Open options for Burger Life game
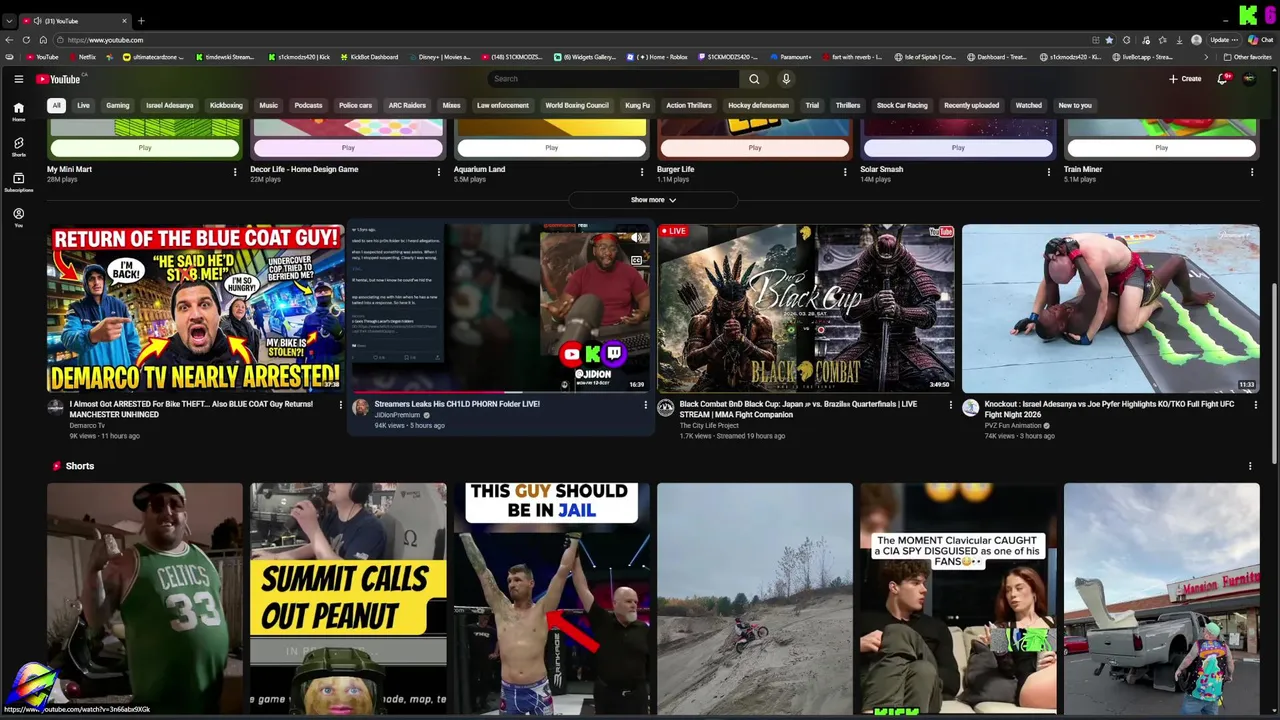Image resolution: width=1280 pixels, height=720 pixels. (845, 172)
